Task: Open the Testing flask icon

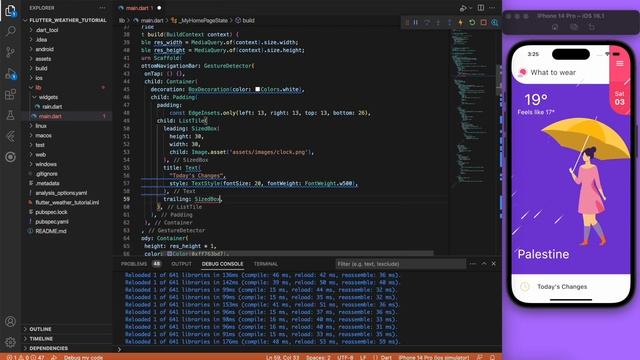Action: [x=10, y=116]
